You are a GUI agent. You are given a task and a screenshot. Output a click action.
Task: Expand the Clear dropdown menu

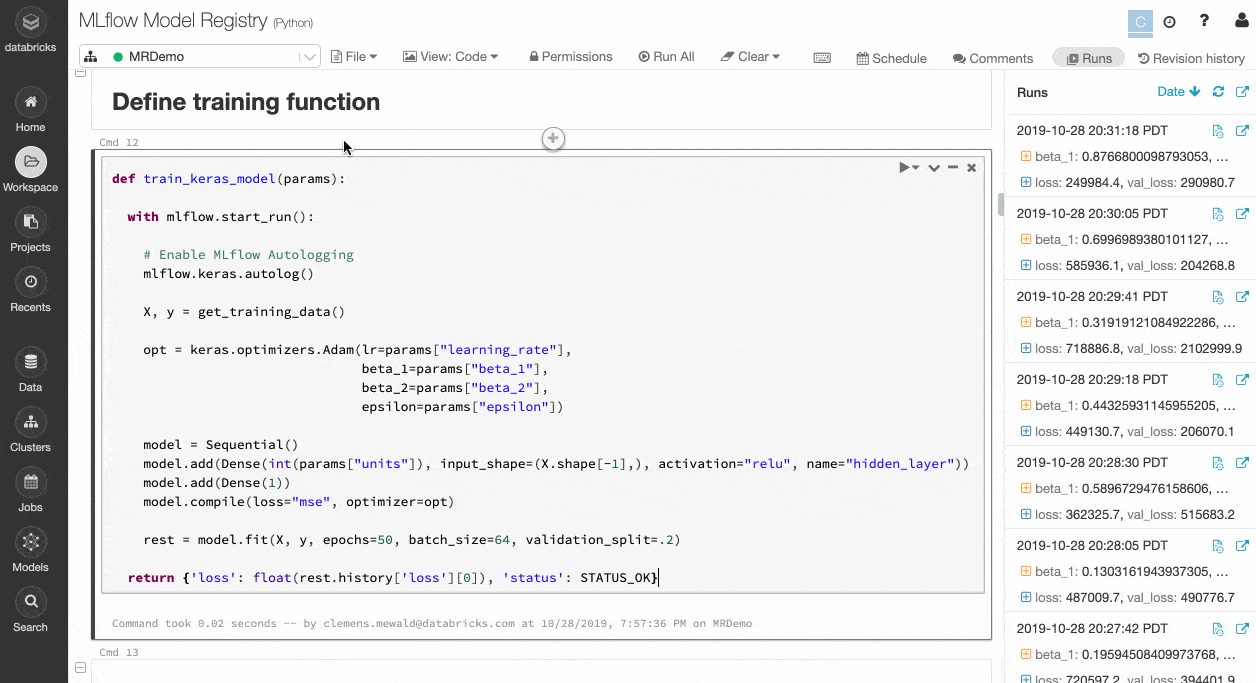coord(750,57)
